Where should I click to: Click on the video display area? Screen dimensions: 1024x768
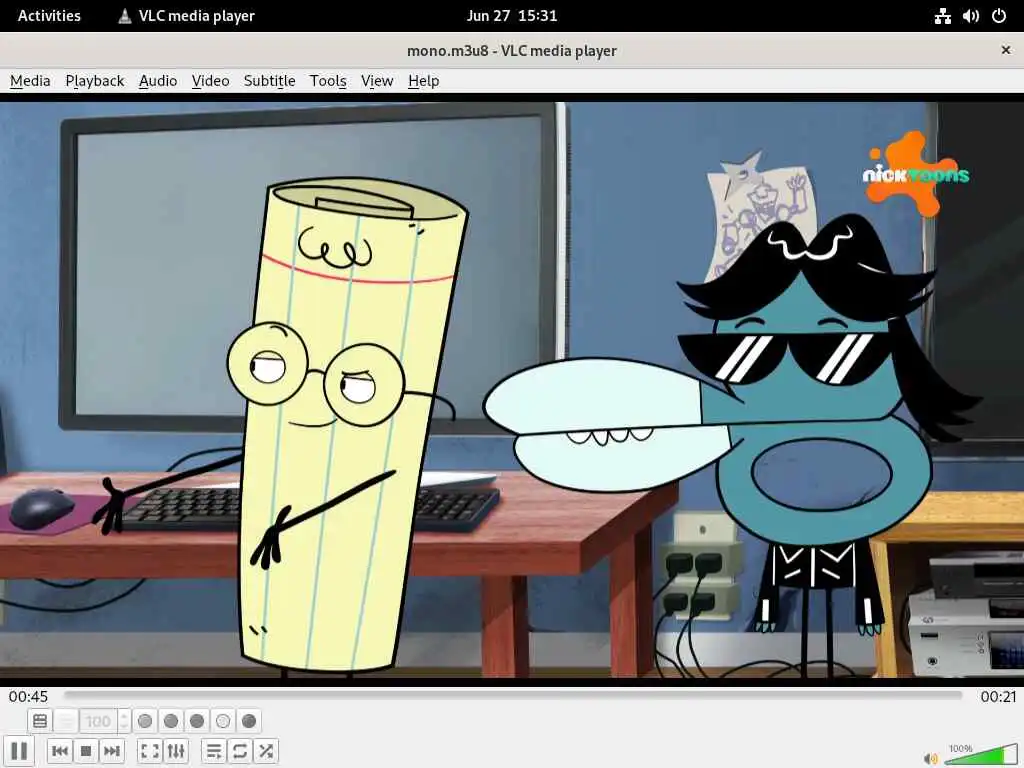point(512,389)
